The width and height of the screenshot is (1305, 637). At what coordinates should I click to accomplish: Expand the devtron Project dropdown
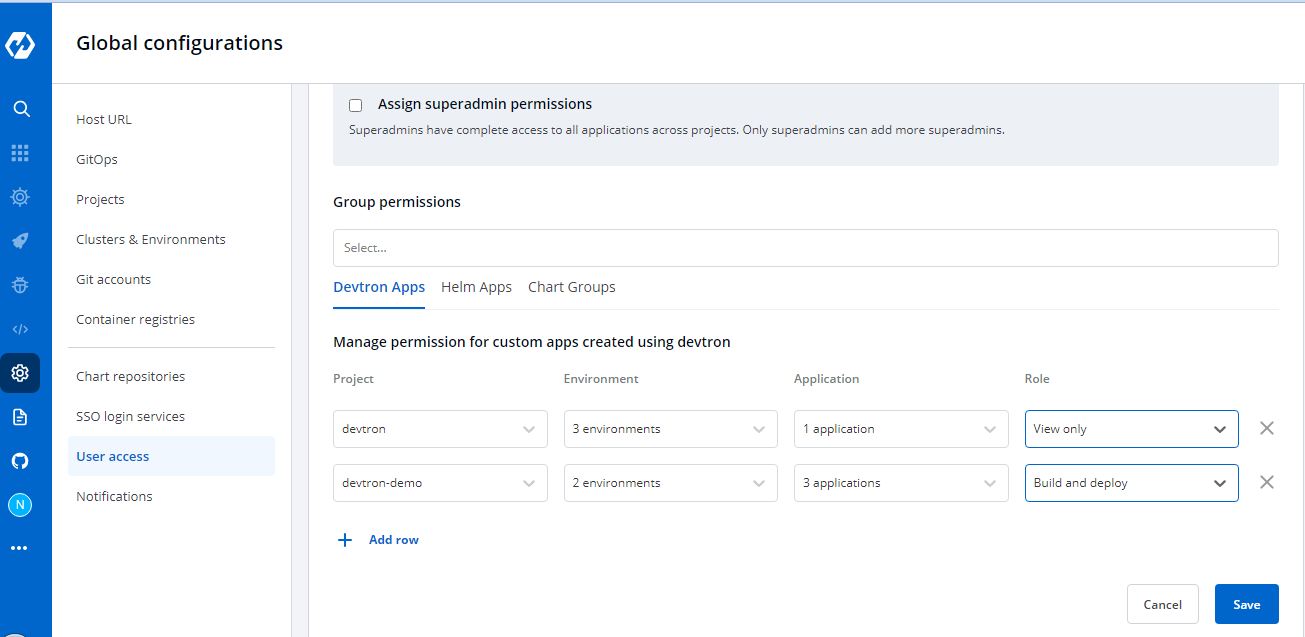(x=440, y=429)
